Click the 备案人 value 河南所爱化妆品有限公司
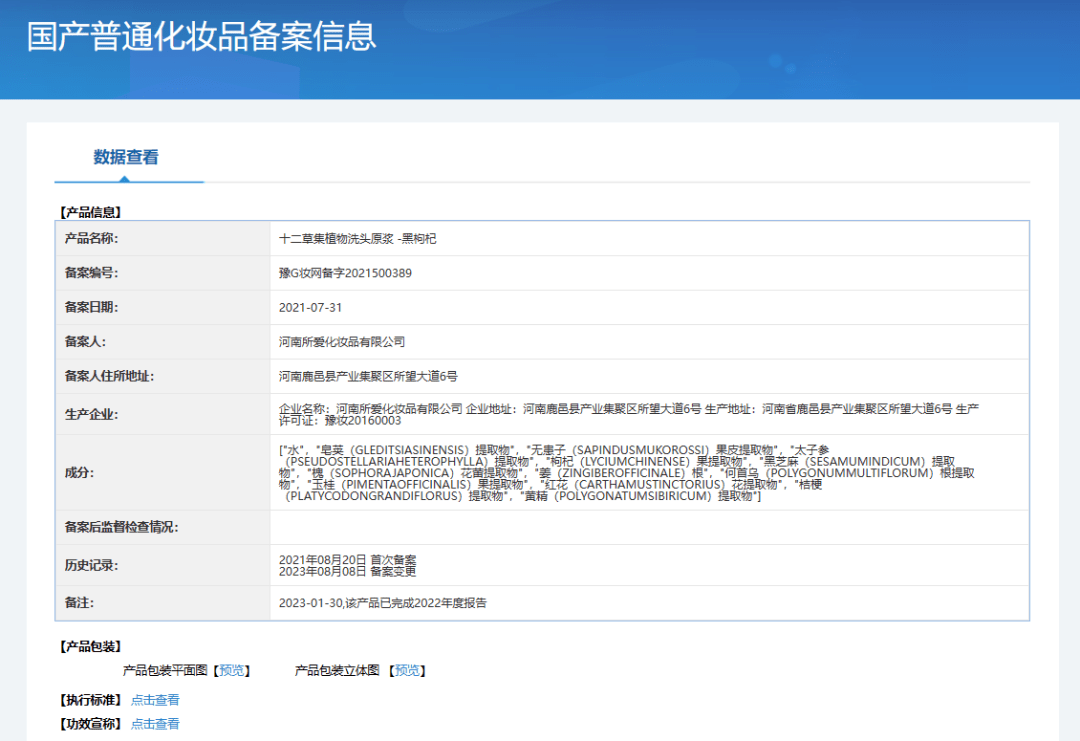1080x741 pixels. click(x=342, y=342)
